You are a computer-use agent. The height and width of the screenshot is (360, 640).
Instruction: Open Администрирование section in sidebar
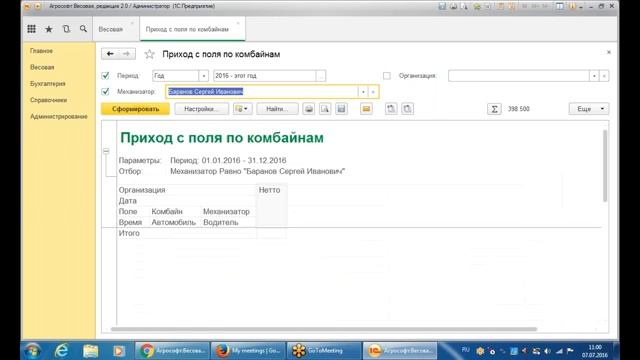[59, 116]
